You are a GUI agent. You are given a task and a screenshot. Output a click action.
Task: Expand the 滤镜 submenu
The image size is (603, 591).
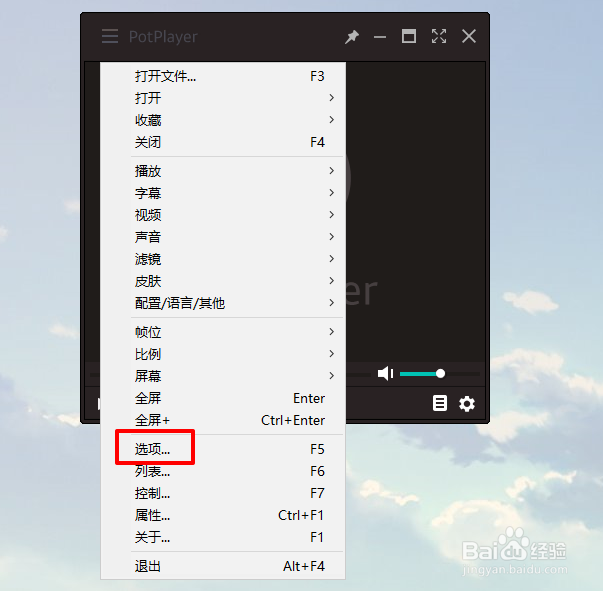click(223, 259)
